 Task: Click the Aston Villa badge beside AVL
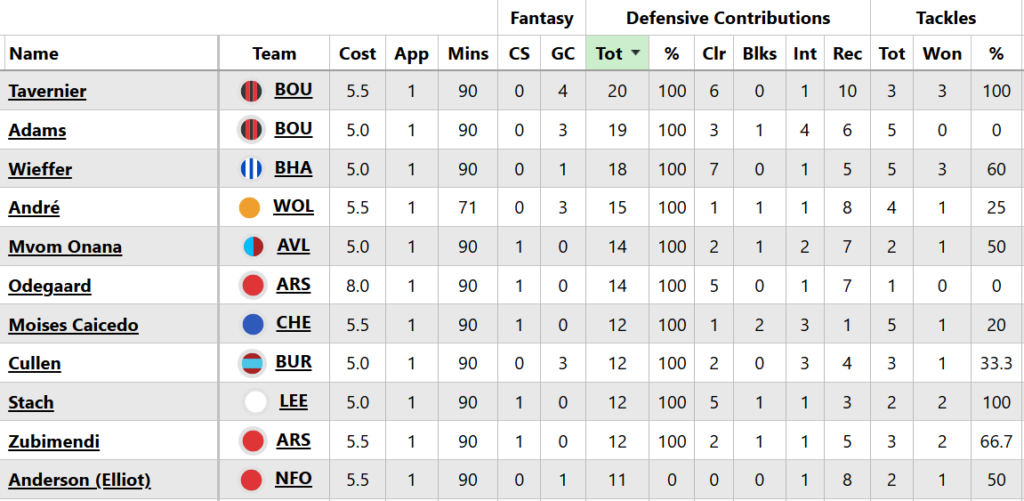253,247
